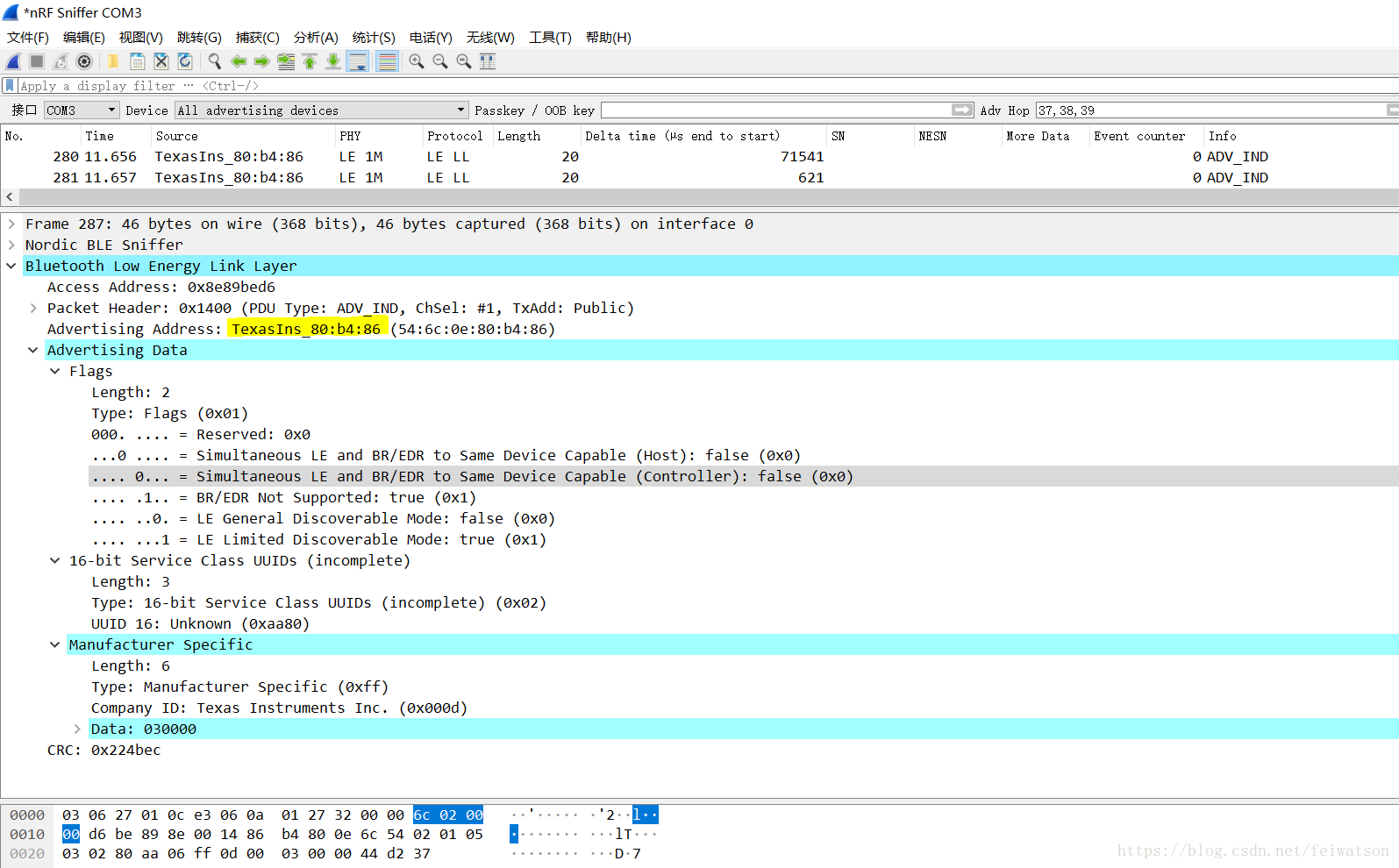Open the COM3 interface dropdown
Screen dimensions: 1399x868
point(82,110)
